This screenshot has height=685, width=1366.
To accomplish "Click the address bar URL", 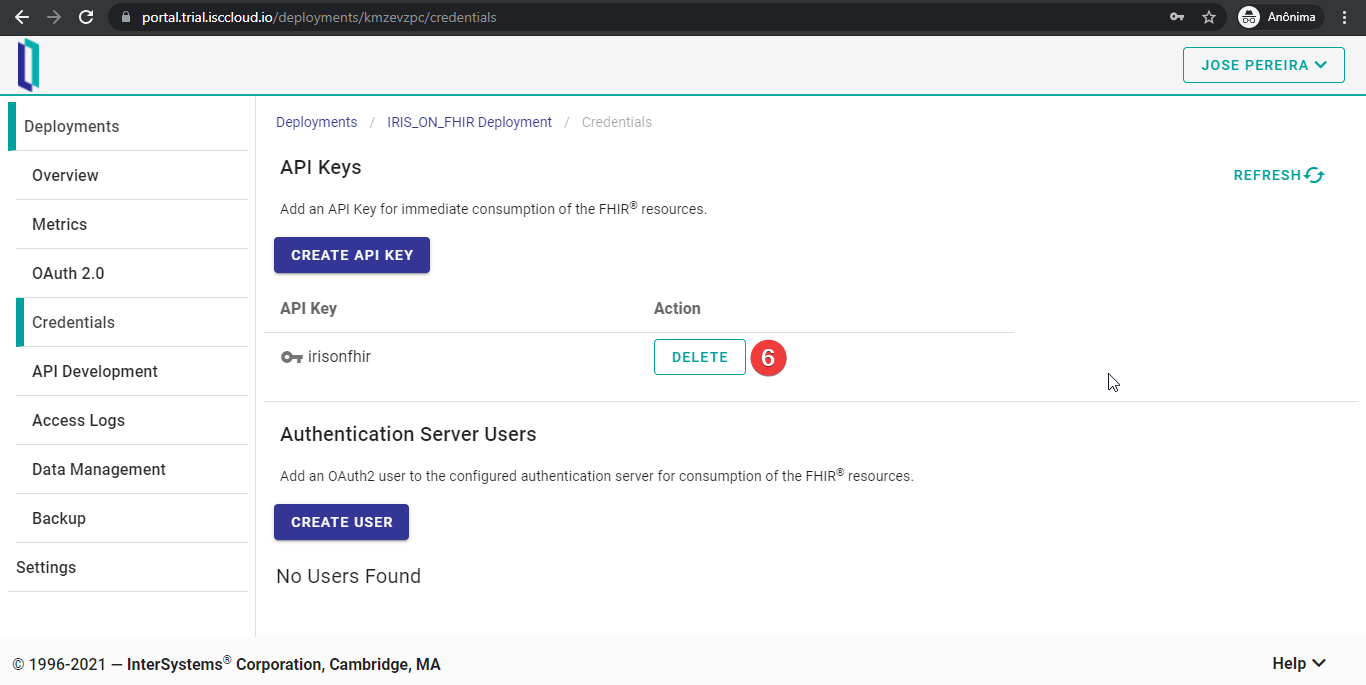I will click(x=319, y=17).
